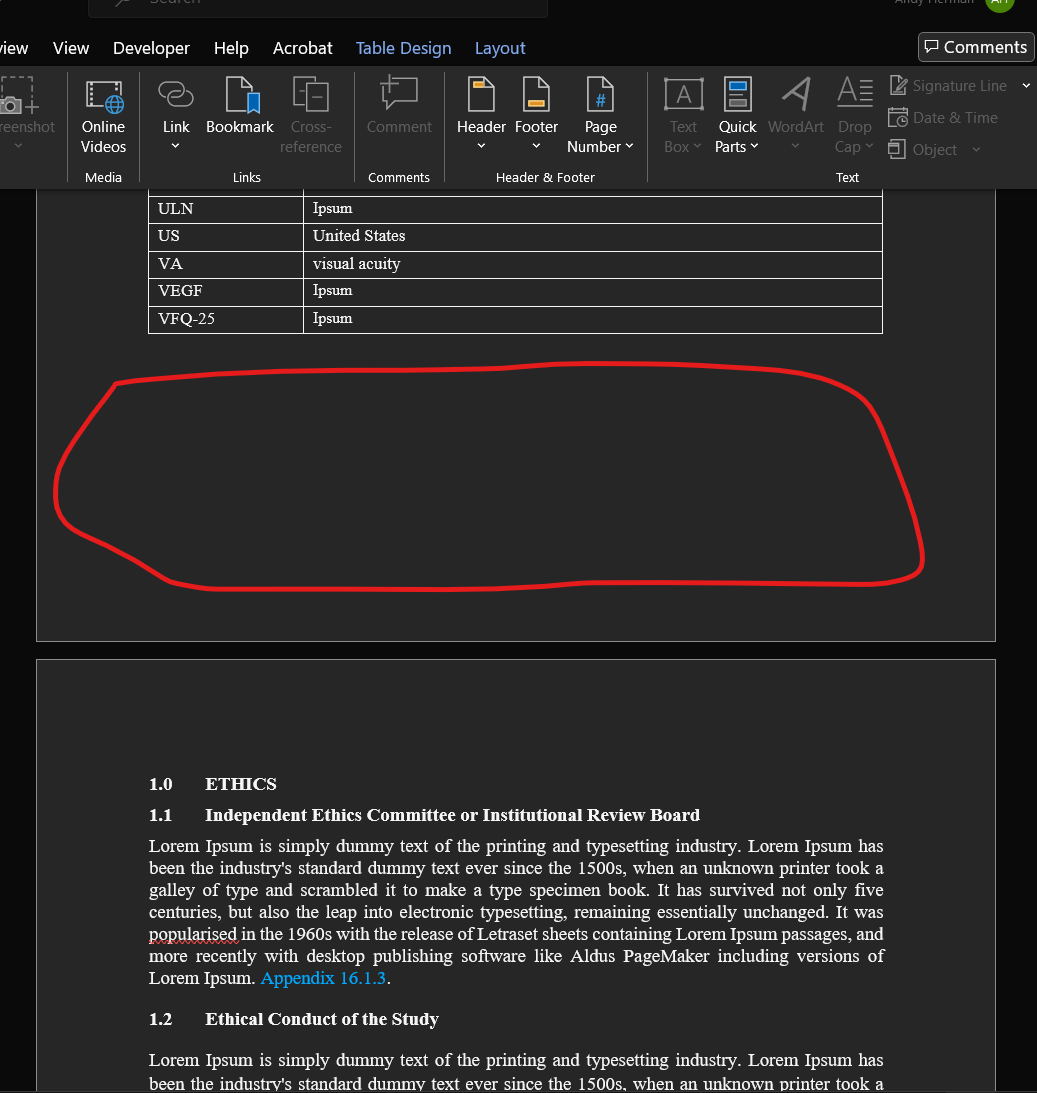1037x1093 pixels.
Task: Open the Developer ribbon tab
Action: tap(151, 47)
